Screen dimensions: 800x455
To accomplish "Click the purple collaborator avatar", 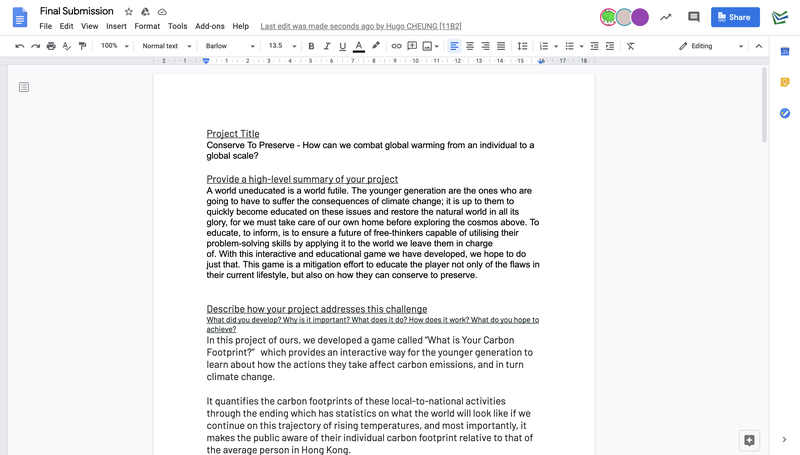I will [640, 17].
